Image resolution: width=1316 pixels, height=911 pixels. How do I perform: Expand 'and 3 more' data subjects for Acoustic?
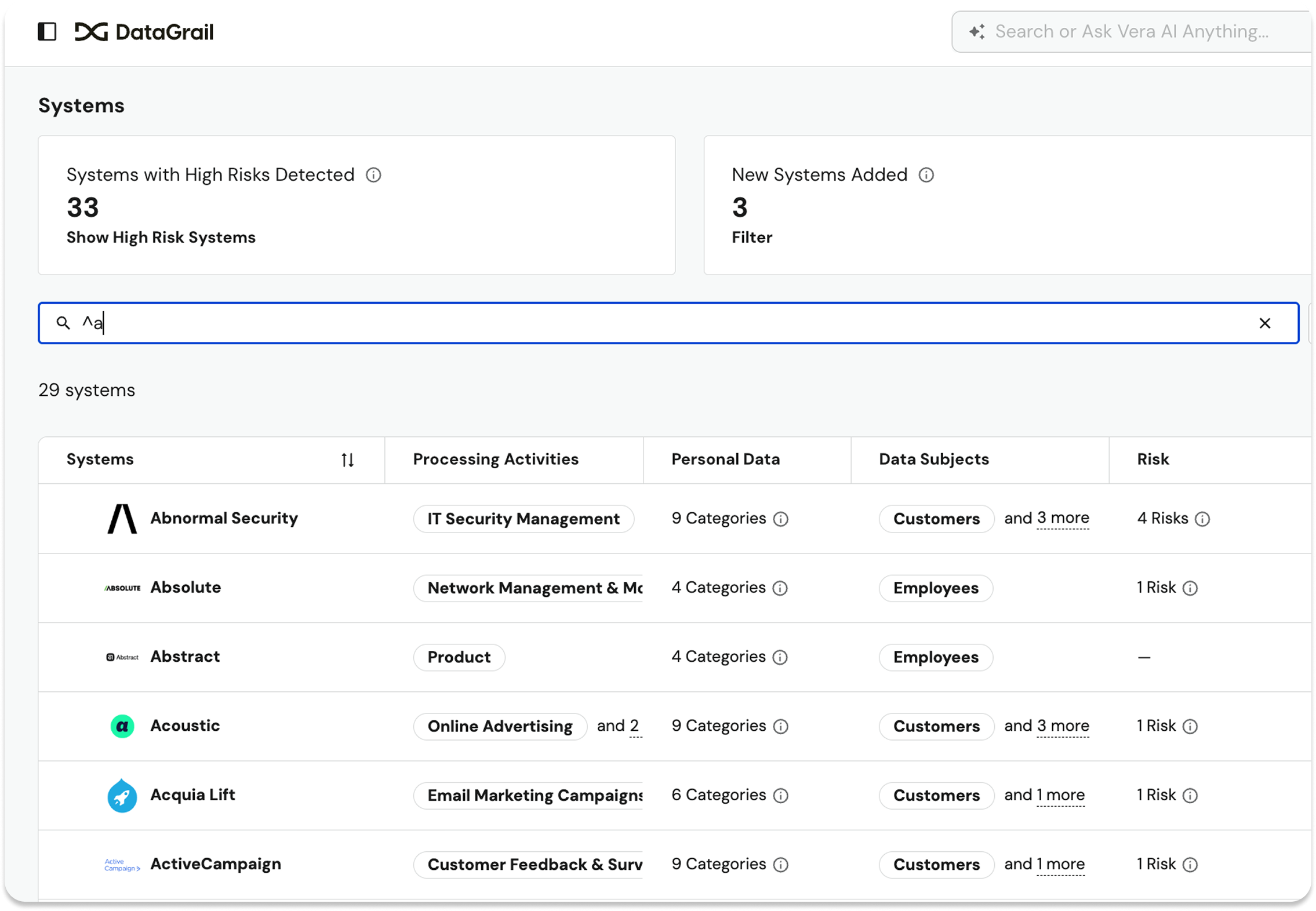[1062, 726]
